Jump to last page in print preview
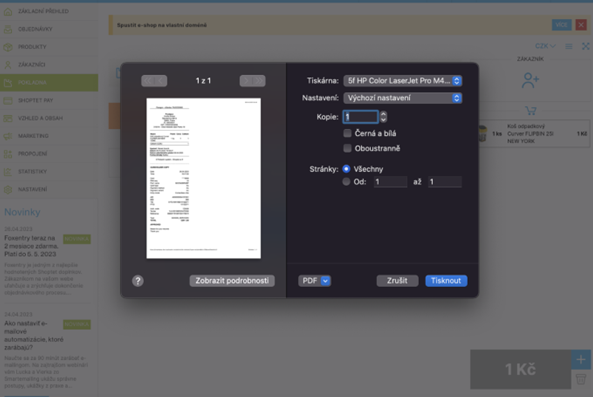 click(259, 81)
